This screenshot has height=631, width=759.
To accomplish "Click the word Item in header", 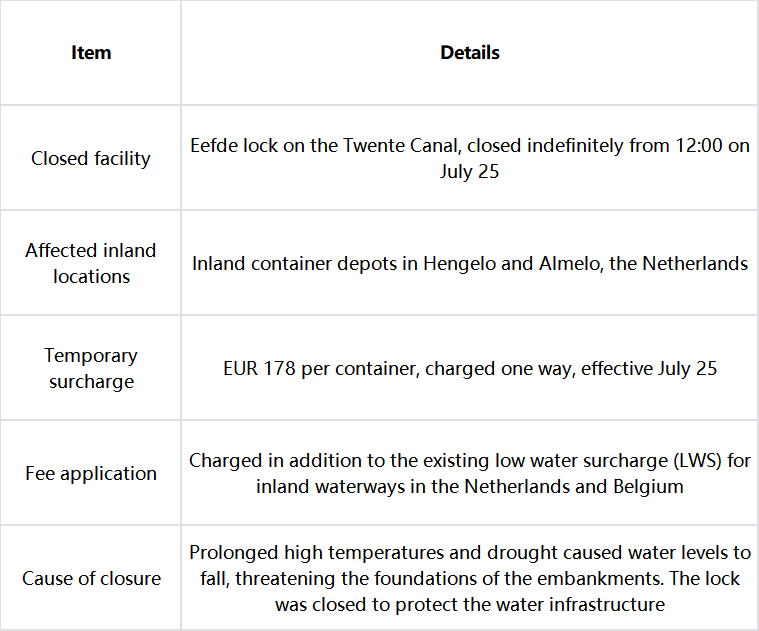I will tap(91, 52).
